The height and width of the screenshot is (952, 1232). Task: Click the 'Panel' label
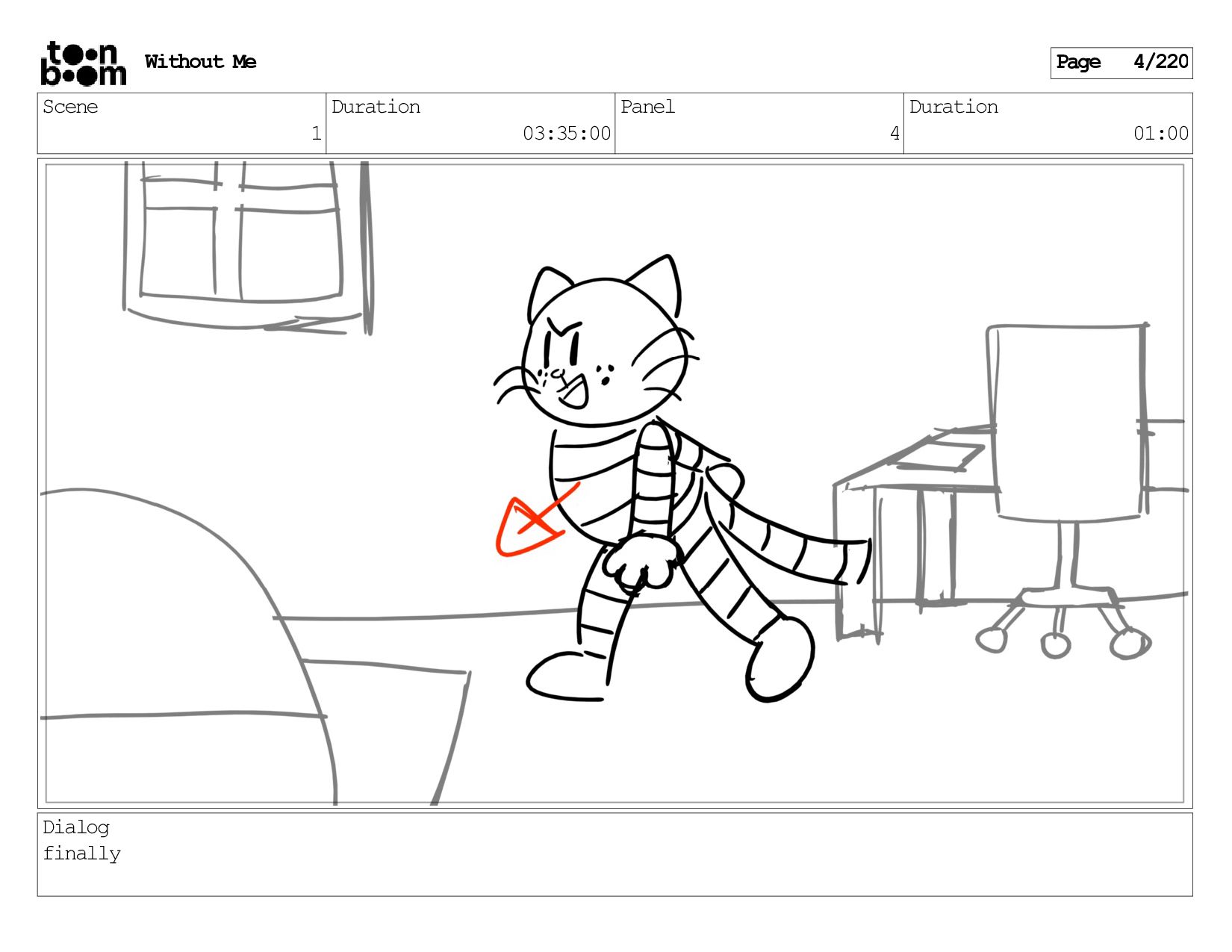click(647, 107)
